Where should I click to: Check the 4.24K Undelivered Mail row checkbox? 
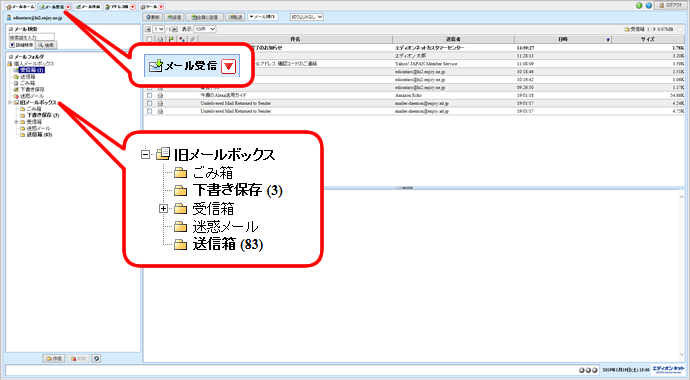(150, 103)
